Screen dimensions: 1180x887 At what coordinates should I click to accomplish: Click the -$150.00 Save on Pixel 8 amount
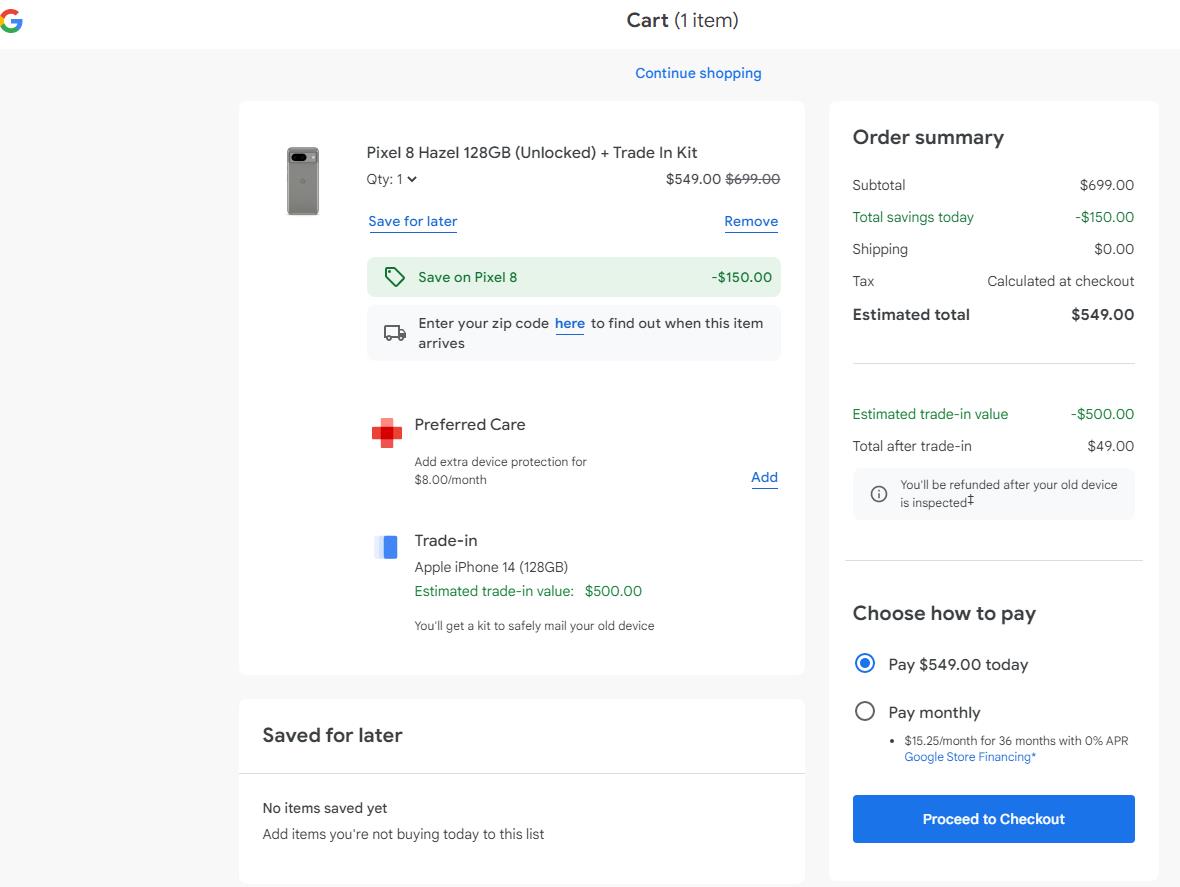[741, 277]
